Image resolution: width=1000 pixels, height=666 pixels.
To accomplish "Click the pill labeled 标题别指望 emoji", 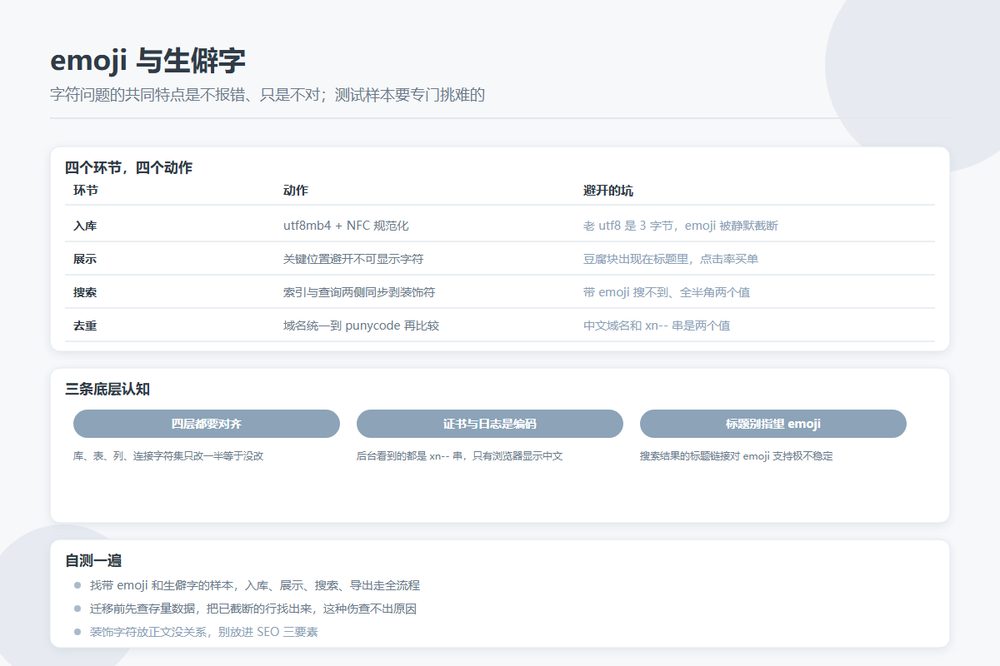I will (x=773, y=424).
